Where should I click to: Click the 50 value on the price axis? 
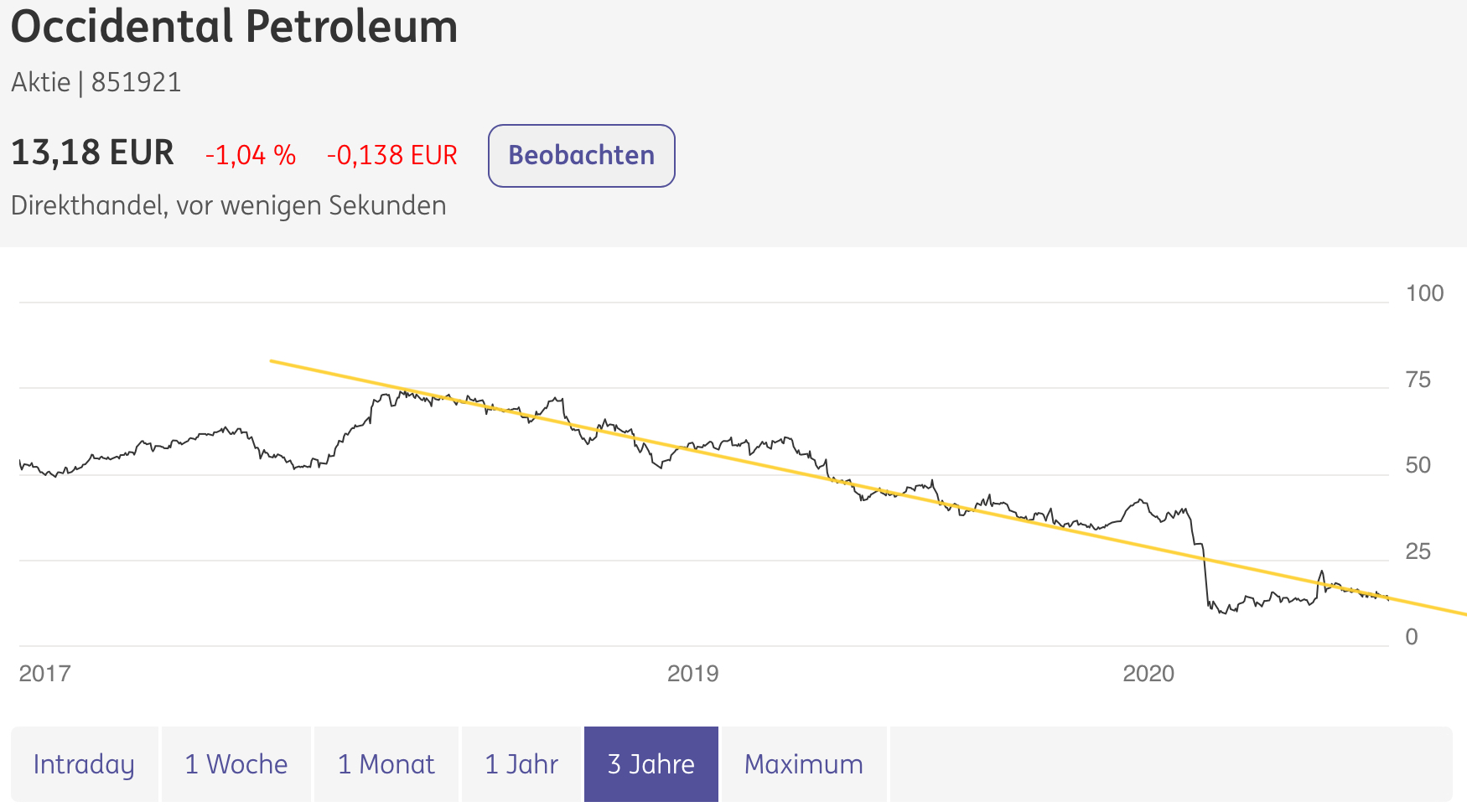pos(1418,466)
